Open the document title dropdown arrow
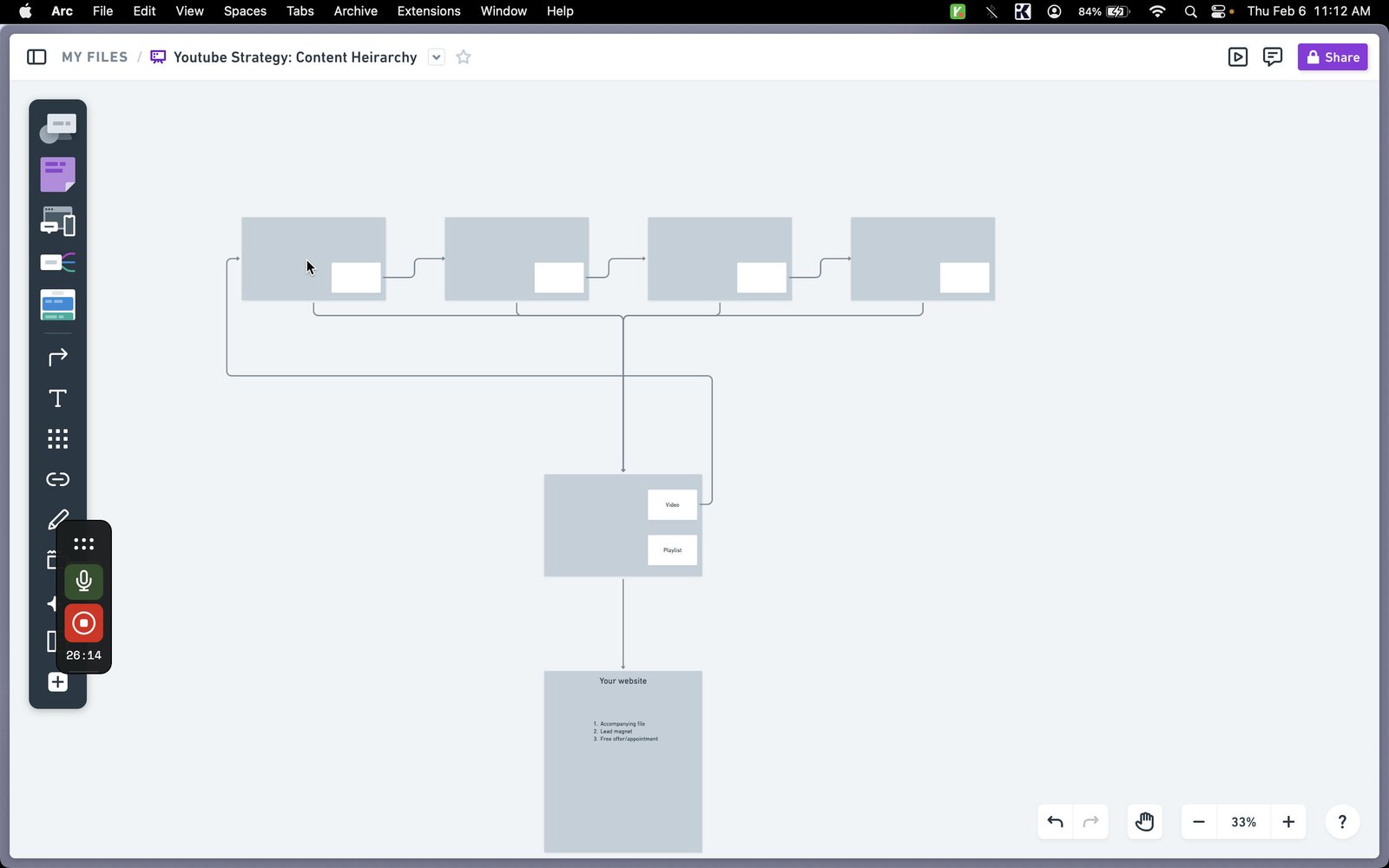Viewport: 1389px width, 868px height. tap(437, 57)
